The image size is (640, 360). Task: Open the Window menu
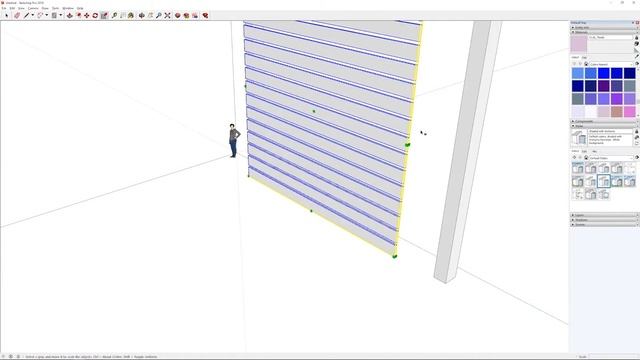(68, 8)
